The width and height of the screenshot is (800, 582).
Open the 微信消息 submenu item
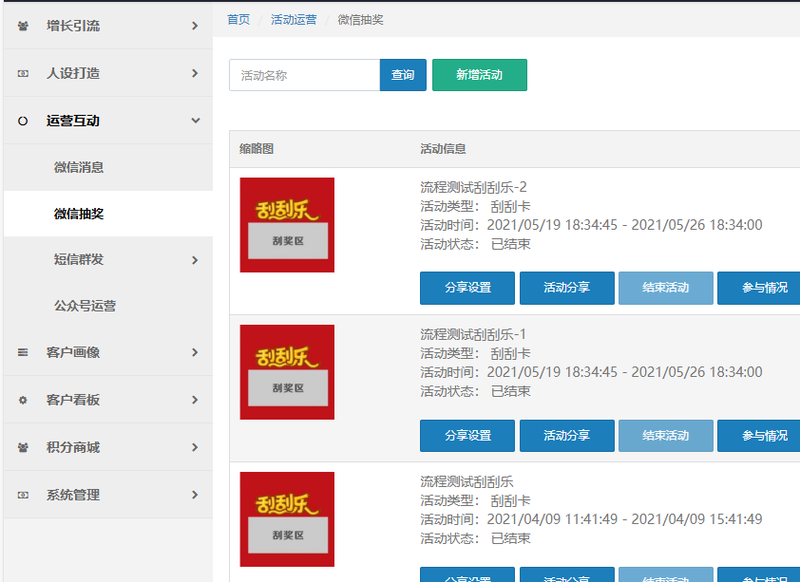tap(79, 167)
